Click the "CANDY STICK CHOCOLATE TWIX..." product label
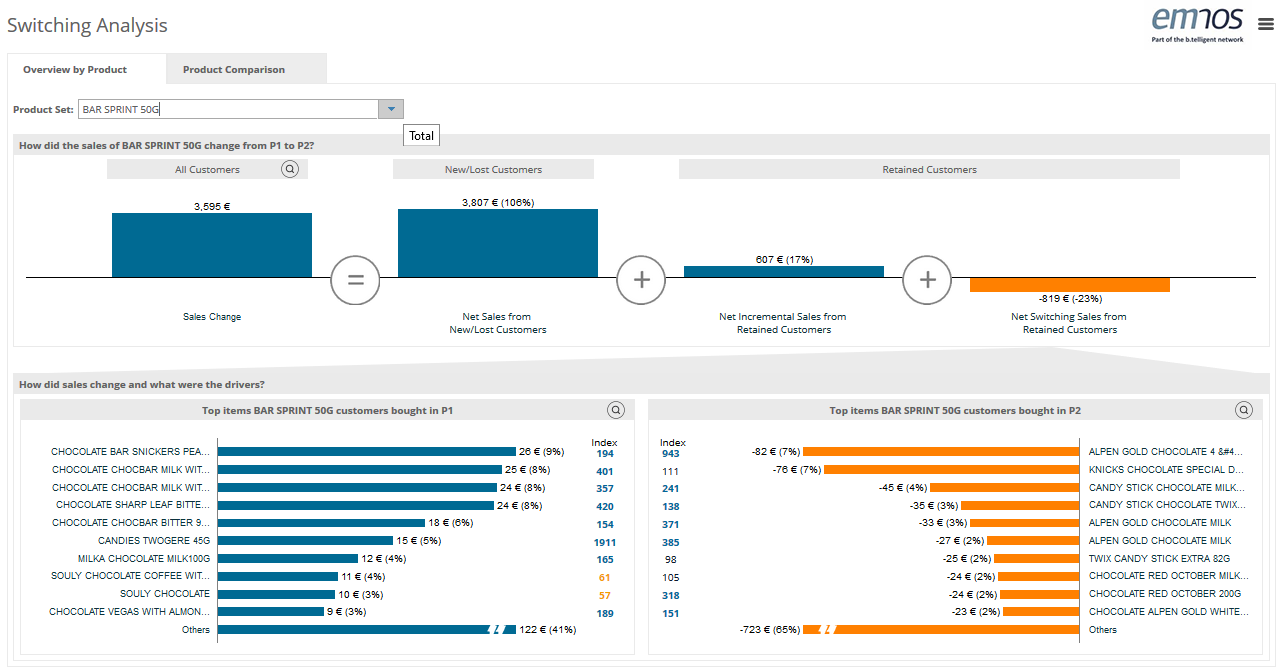The image size is (1284, 671). (1166, 505)
